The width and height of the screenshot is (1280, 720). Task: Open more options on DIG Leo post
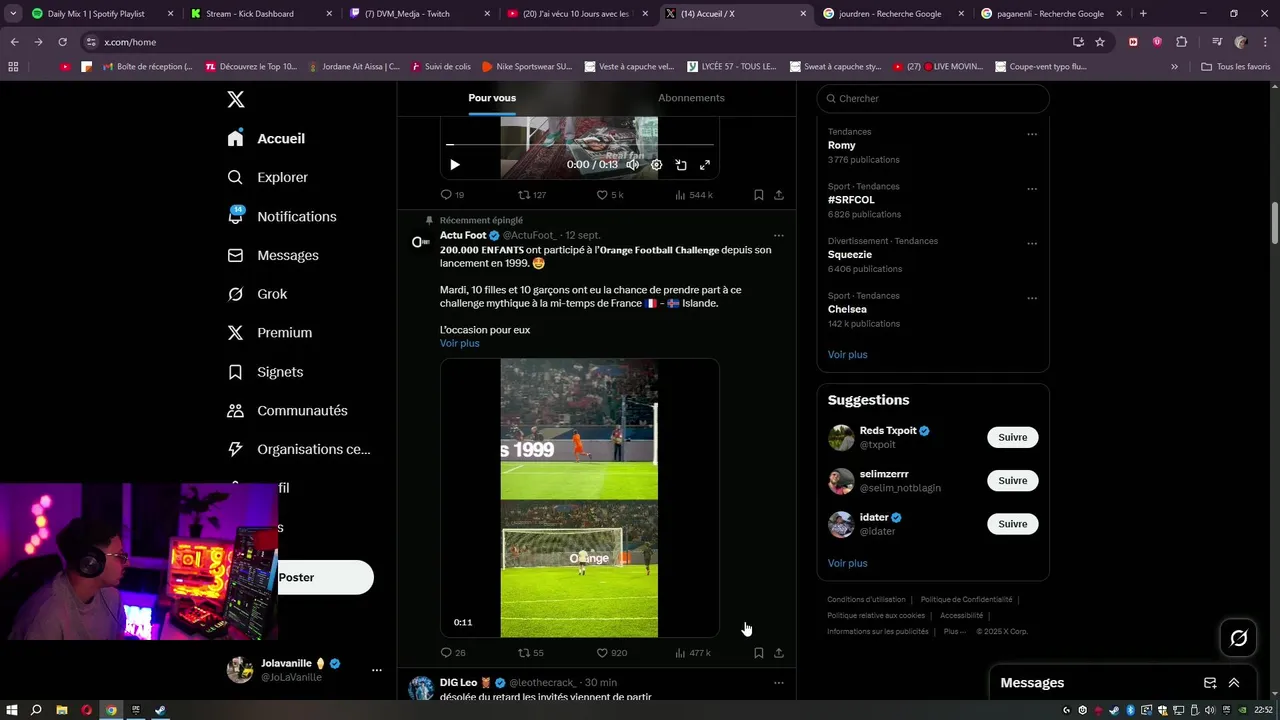coord(778,683)
